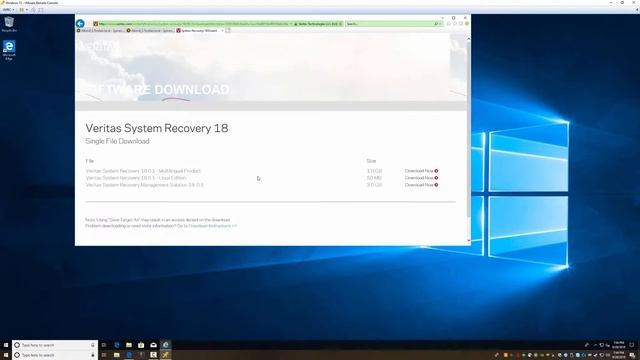Open Microsoft Store in the upper VM taskbar
The width and height of the screenshot is (640, 360).
click(141, 345)
